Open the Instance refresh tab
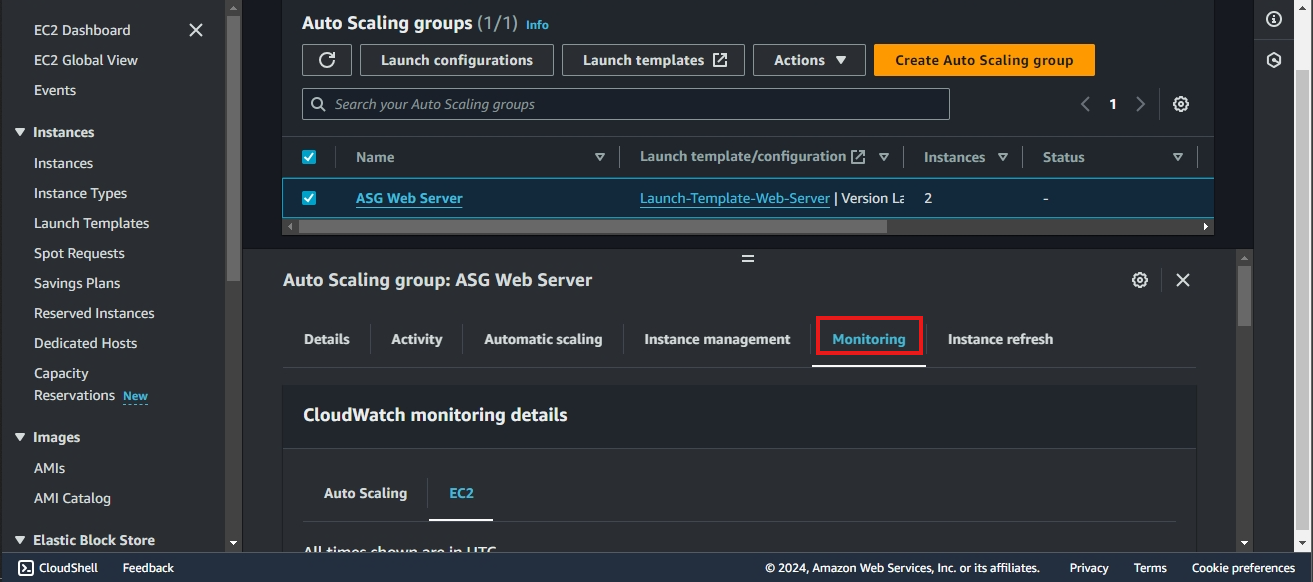The width and height of the screenshot is (1313, 582). 1000,339
